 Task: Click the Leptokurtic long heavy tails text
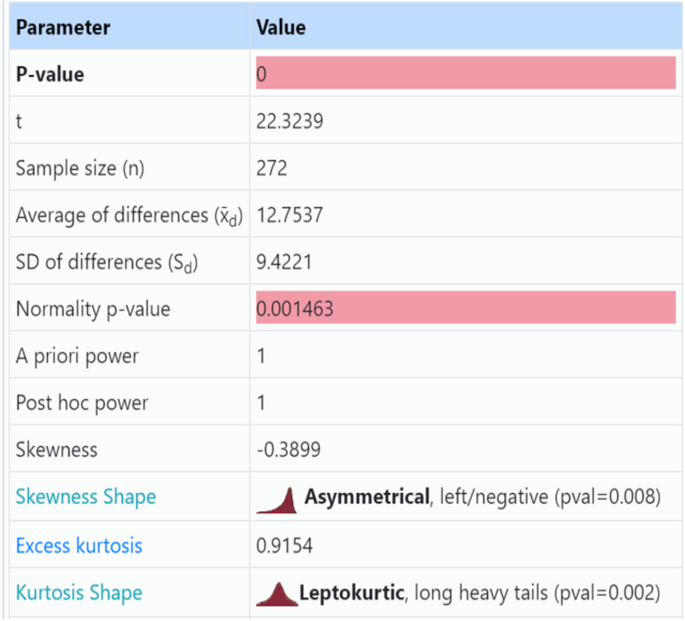[480, 593]
